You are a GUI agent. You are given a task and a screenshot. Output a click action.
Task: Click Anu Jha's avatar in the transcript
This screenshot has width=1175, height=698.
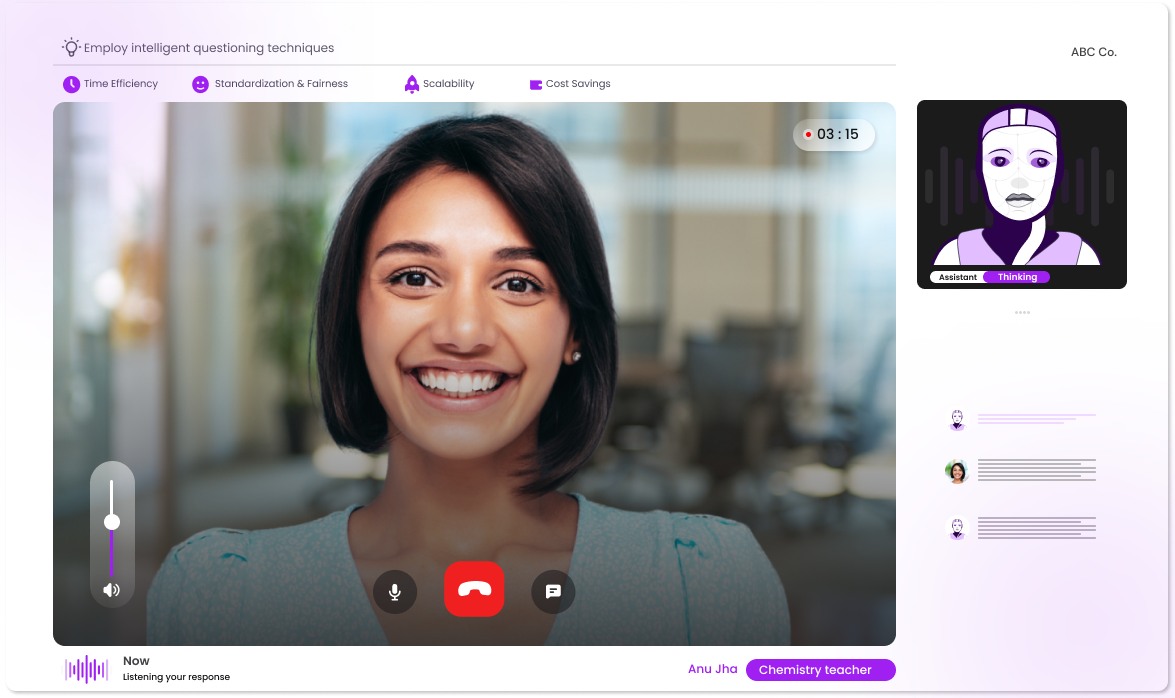pos(957,471)
